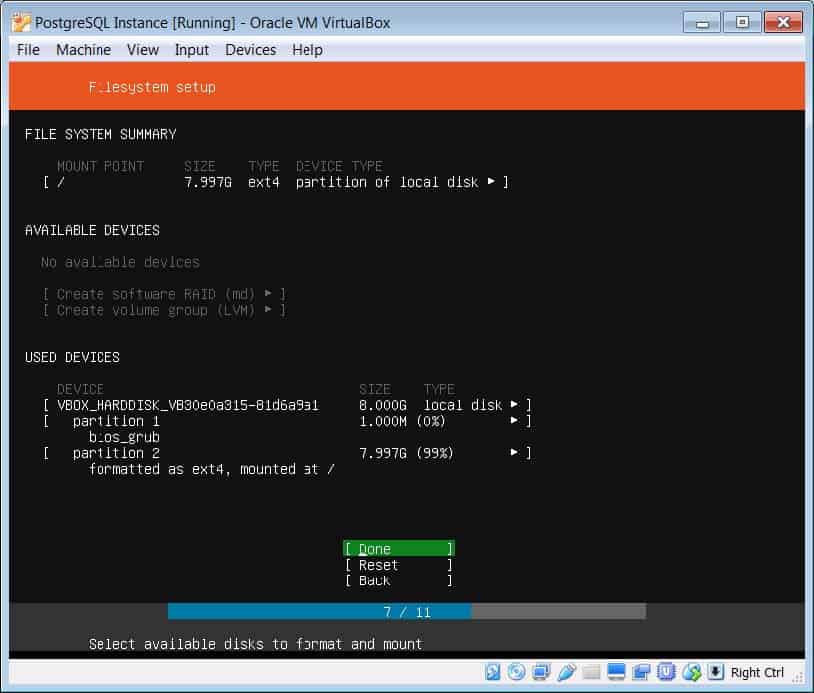This screenshot has height=693, width=814.
Task: Click the AVAILABLE DEVICES heading
Action: 92,230
